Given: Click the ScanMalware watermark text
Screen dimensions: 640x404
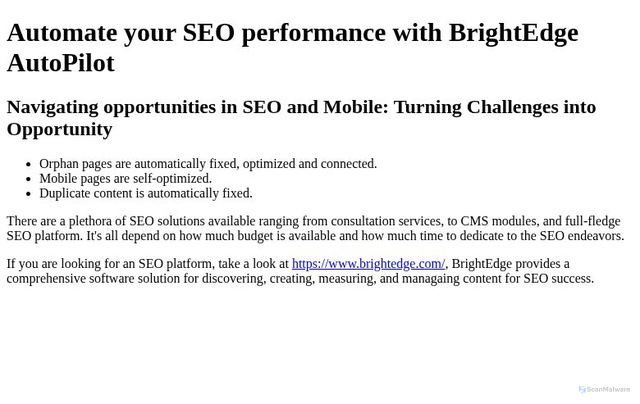Looking at the screenshot, I should pyautogui.click(x=608, y=390).
